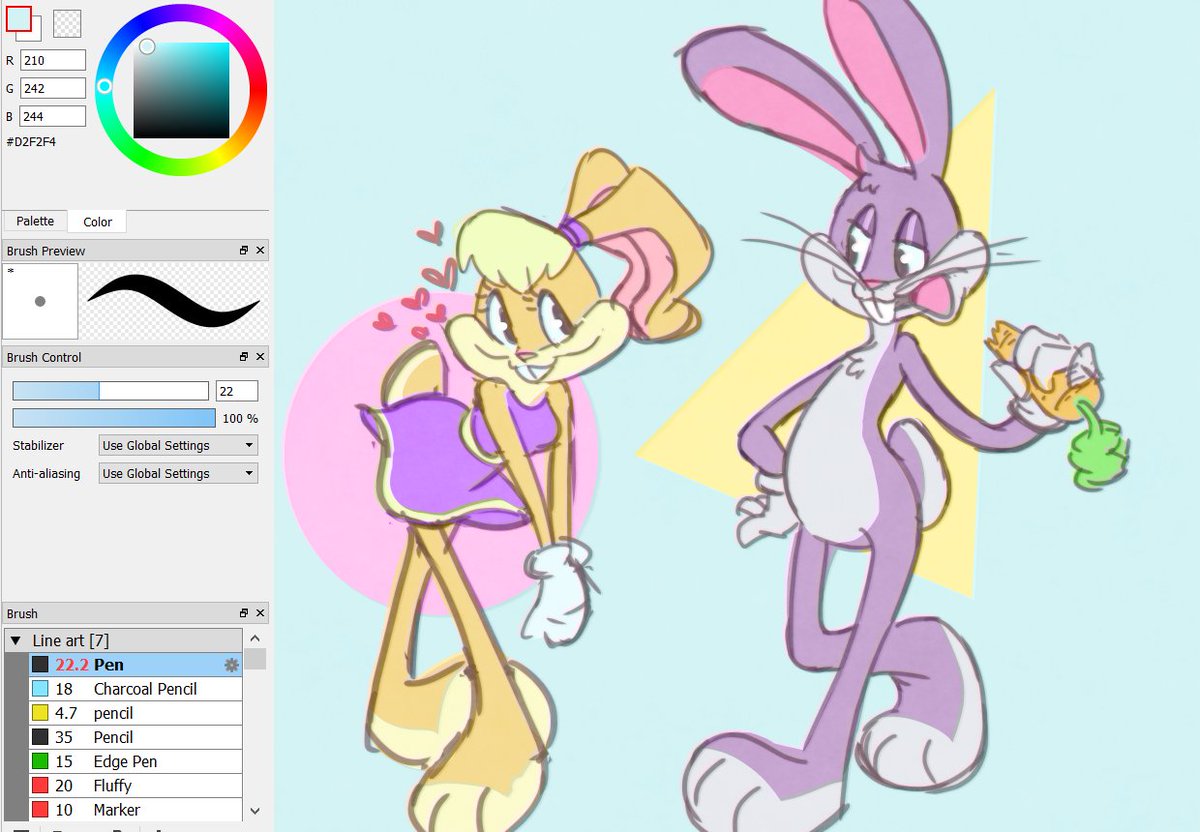Click the hue handle on the color wheel
The image size is (1200, 832).
pyautogui.click(x=104, y=87)
